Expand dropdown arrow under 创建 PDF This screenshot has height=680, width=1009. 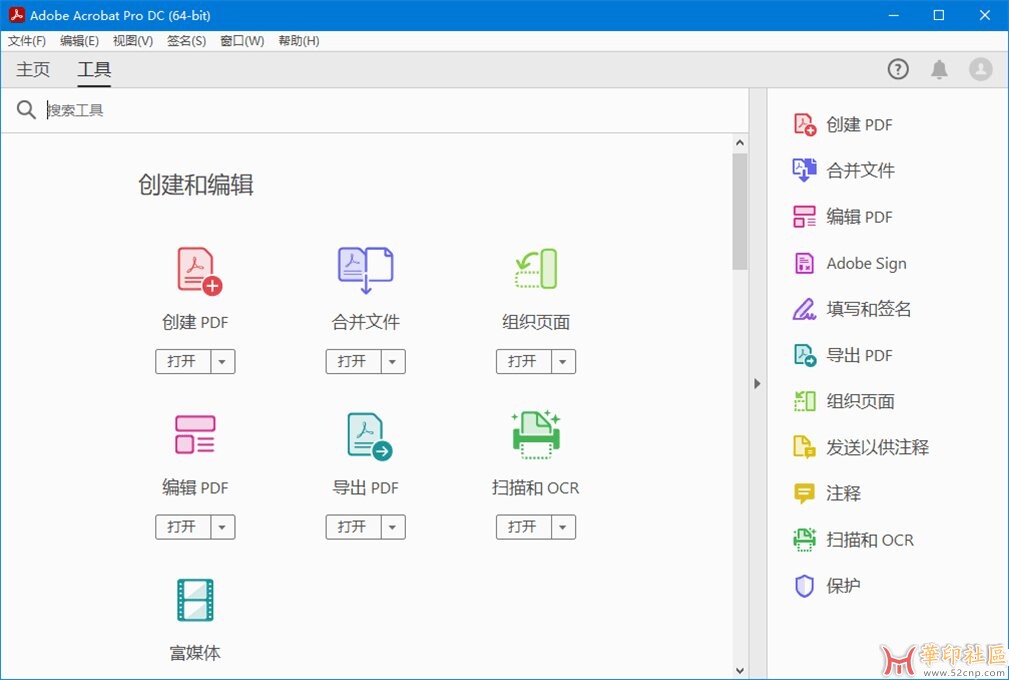pyautogui.click(x=223, y=362)
